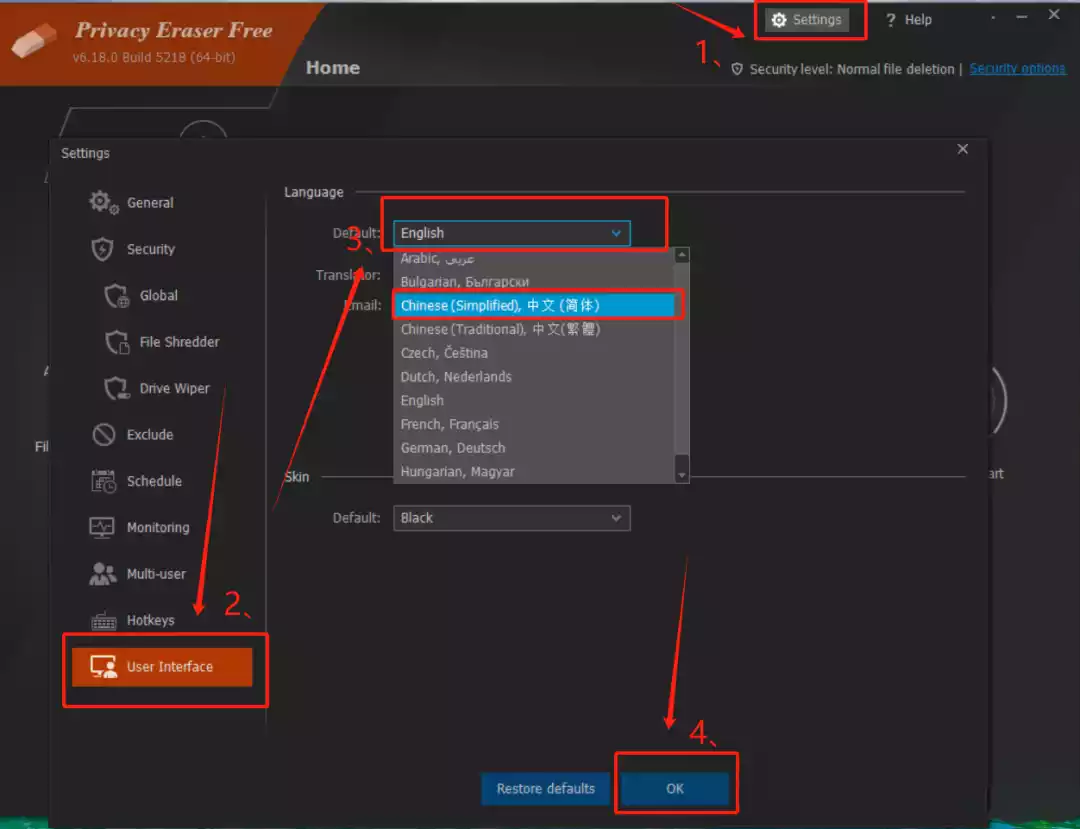The width and height of the screenshot is (1080, 829).
Task: Open the Help menu text
Action: [918, 21]
